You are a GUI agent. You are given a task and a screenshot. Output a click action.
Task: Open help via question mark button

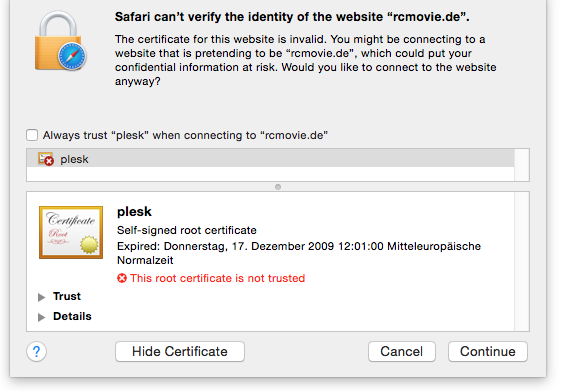point(37,351)
